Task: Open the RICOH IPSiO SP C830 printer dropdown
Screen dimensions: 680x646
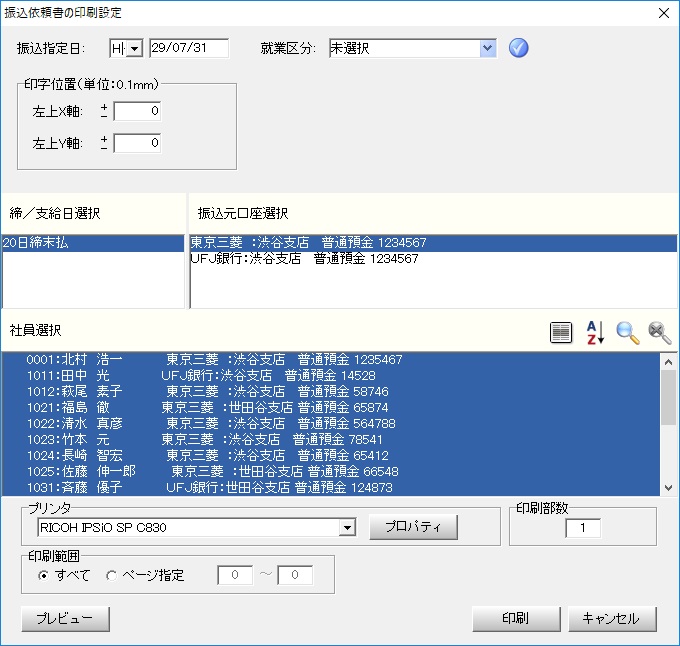Action: pos(347,528)
